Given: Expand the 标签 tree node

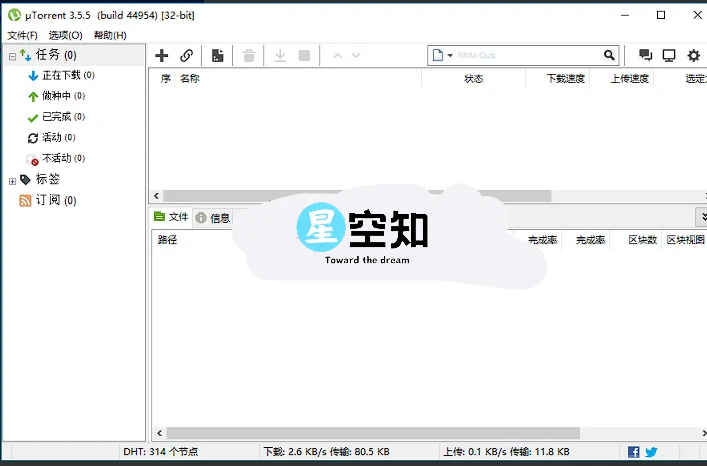Looking at the screenshot, I should [x=12, y=181].
